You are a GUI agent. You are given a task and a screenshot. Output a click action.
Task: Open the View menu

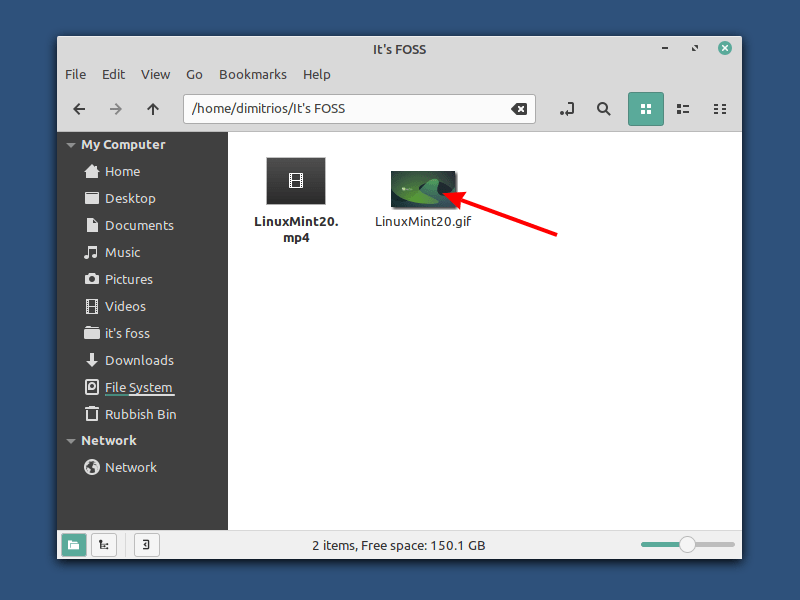point(156,74)
